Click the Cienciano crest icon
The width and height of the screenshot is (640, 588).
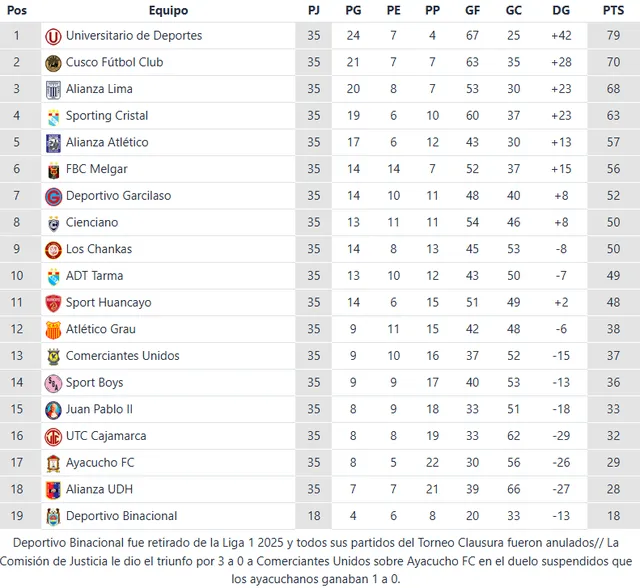pos(53,223)
